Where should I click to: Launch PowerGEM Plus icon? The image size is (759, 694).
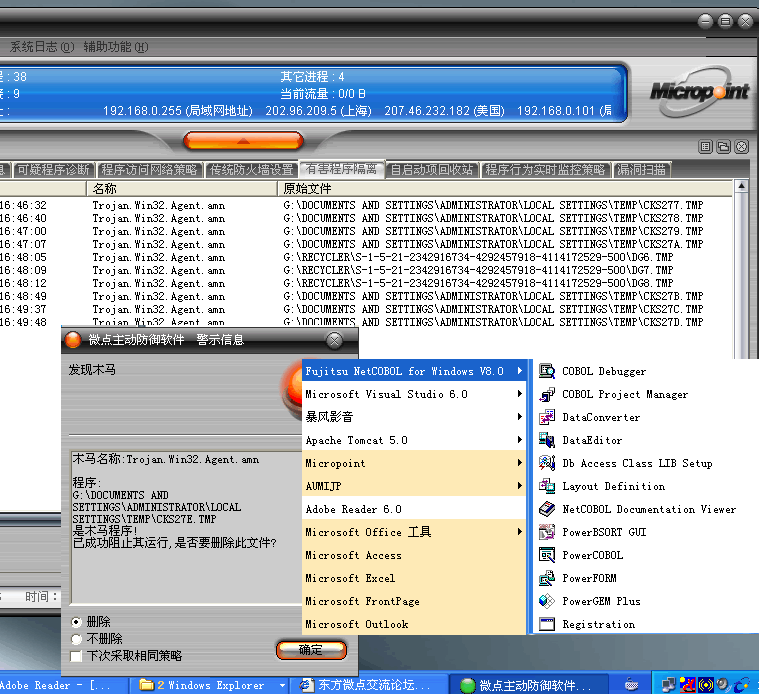pos(546,601)
